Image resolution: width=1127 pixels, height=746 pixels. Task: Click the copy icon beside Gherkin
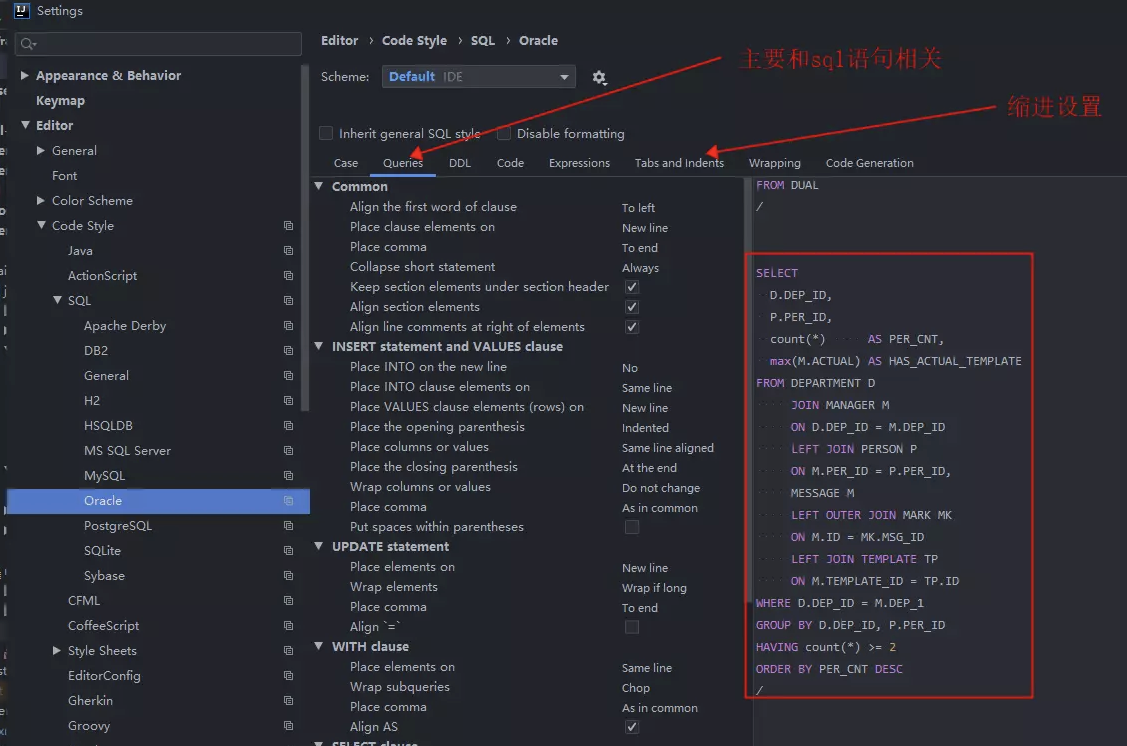coord(288,701)
